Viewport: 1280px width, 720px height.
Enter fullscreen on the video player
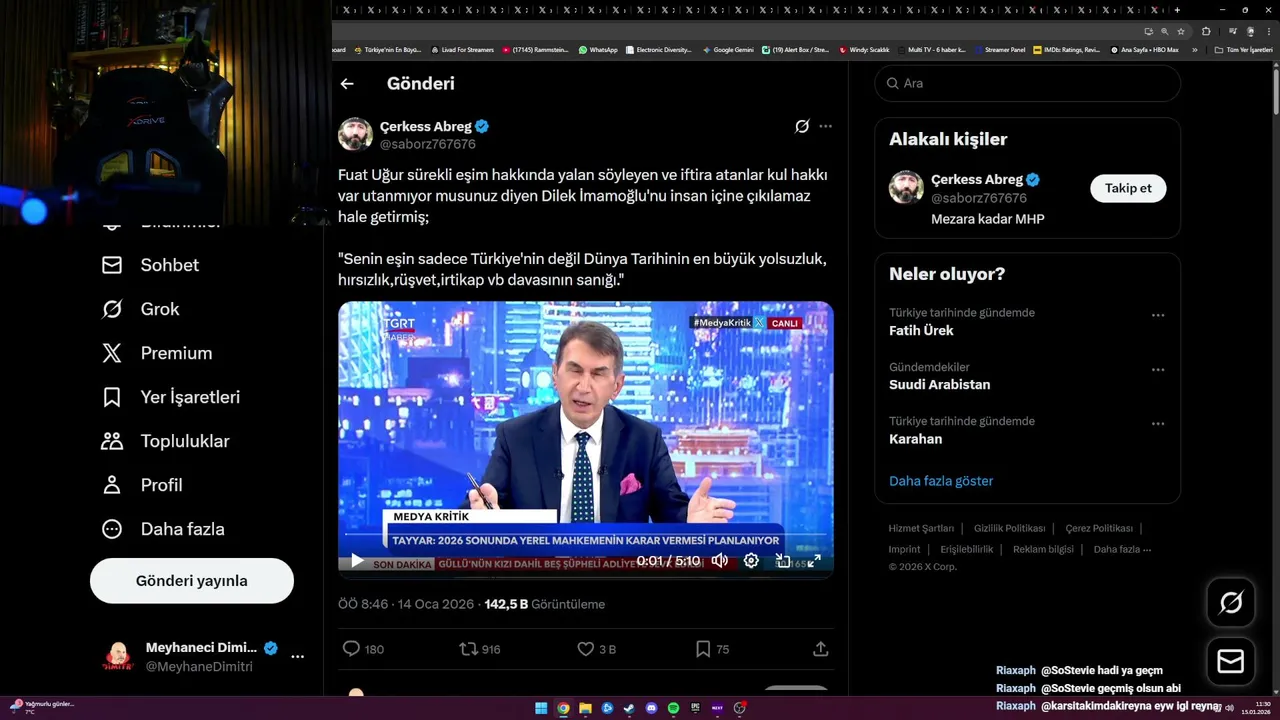click(x=814, y=561)
